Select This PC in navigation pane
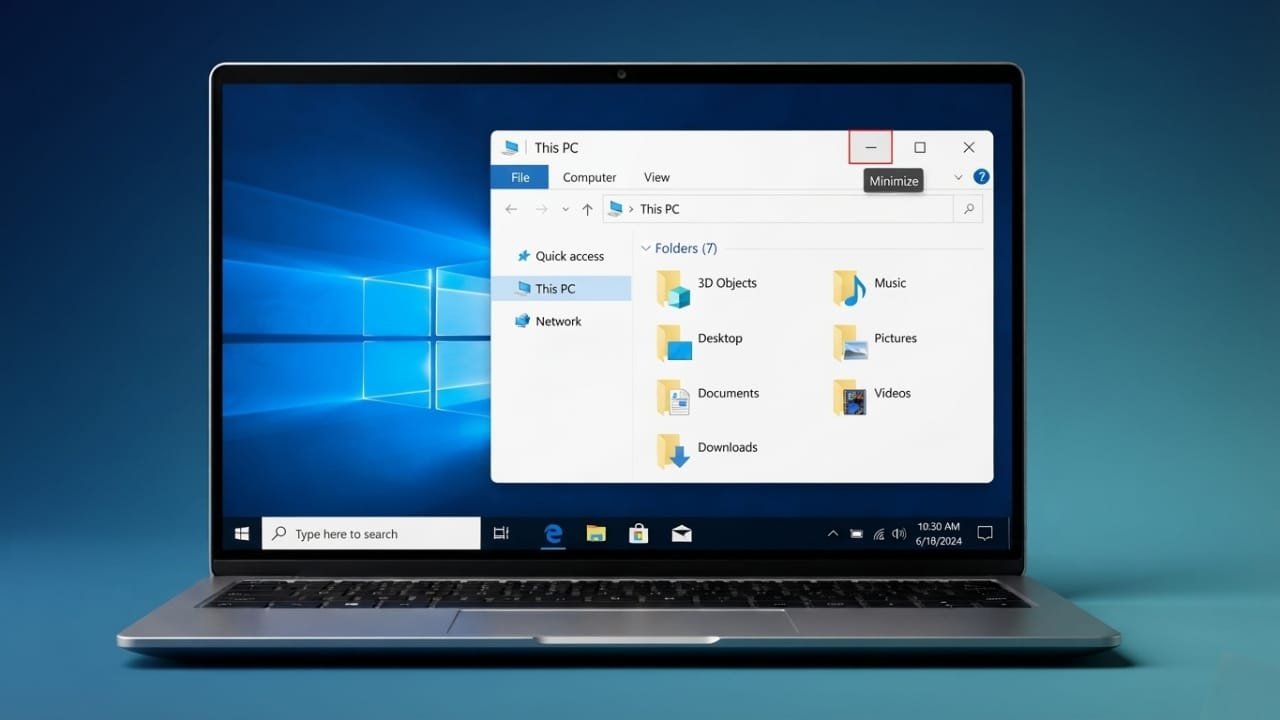Viewport: 1280px width, 720px height. click(x=562, y=288)
